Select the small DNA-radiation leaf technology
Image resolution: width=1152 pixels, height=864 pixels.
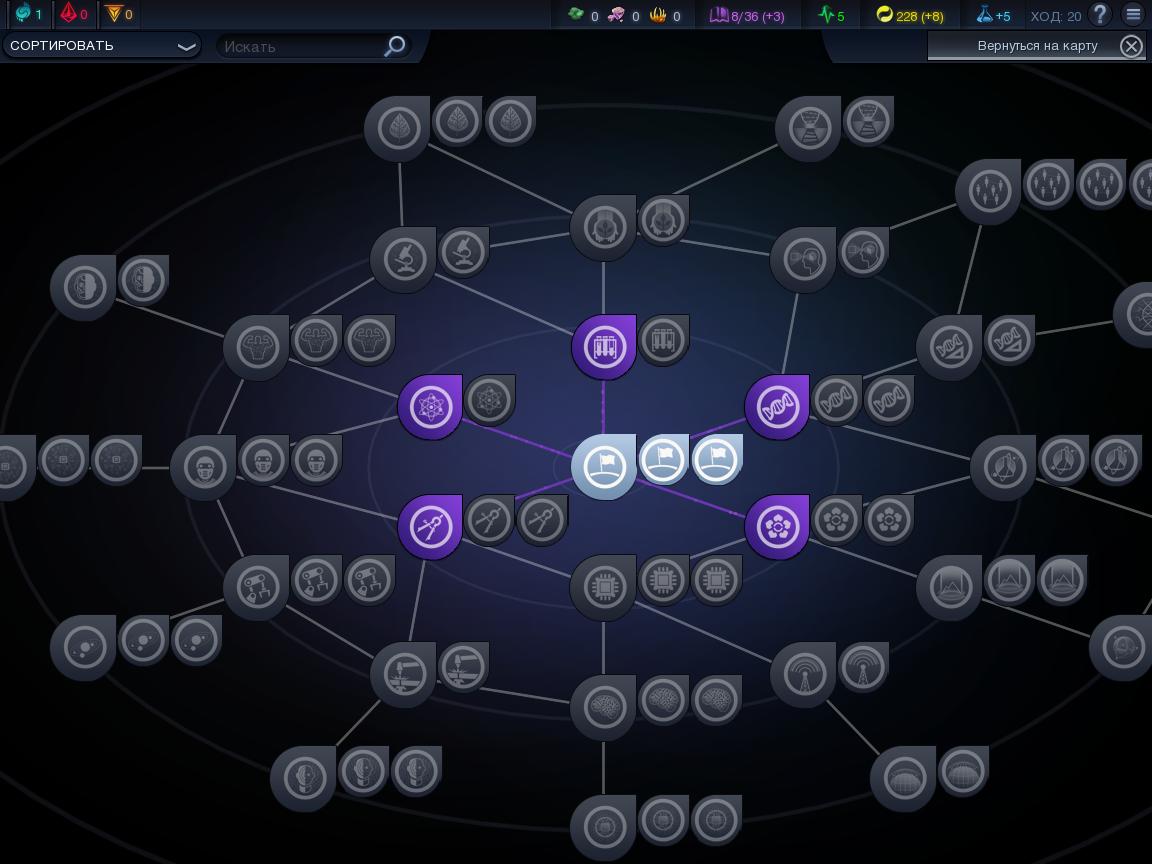868,121
